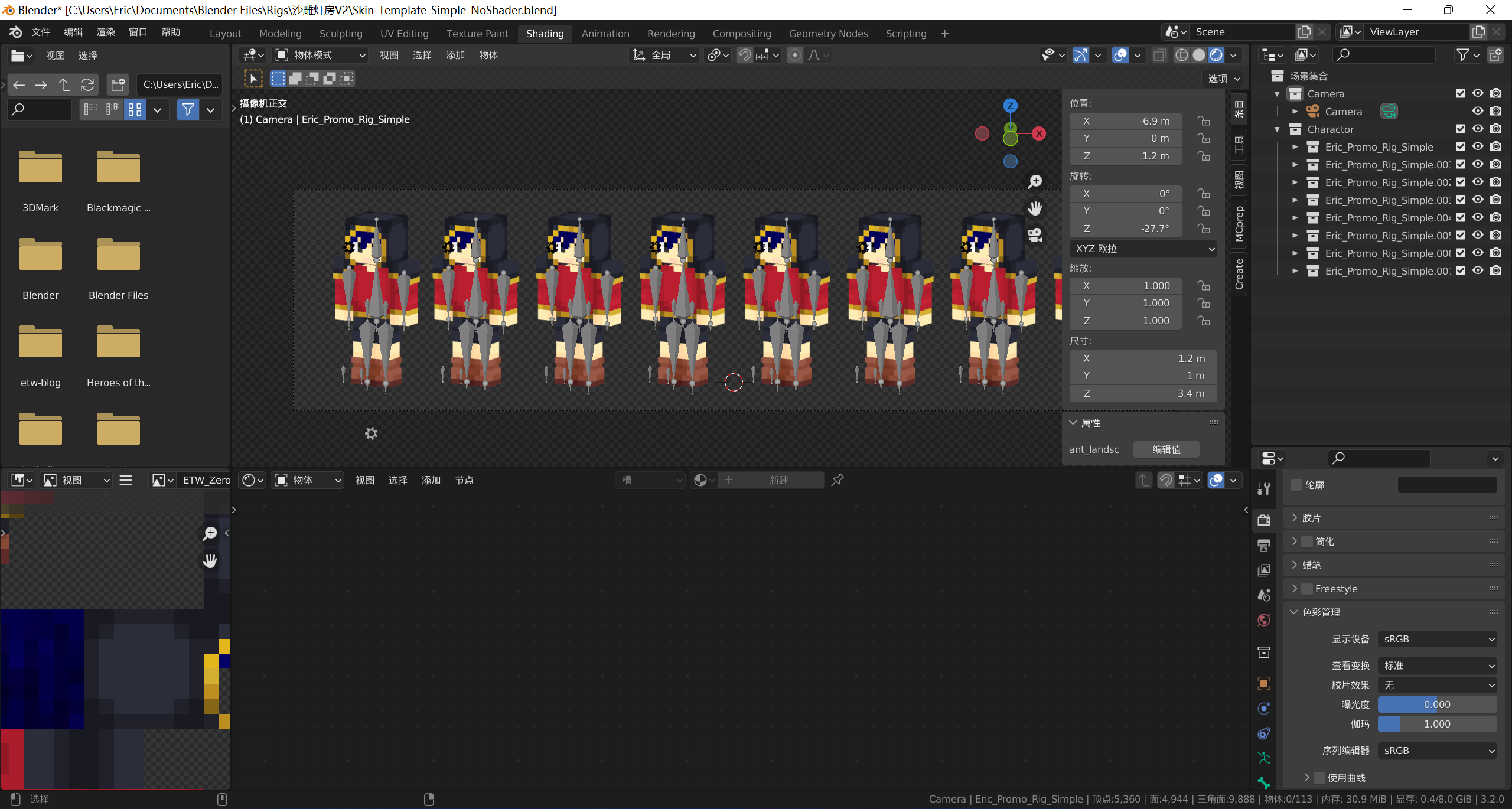Click the blue Z axis gizmo
This screenshot has width=1512, height=809.
pyautogui.click(x=1011, y=106)
